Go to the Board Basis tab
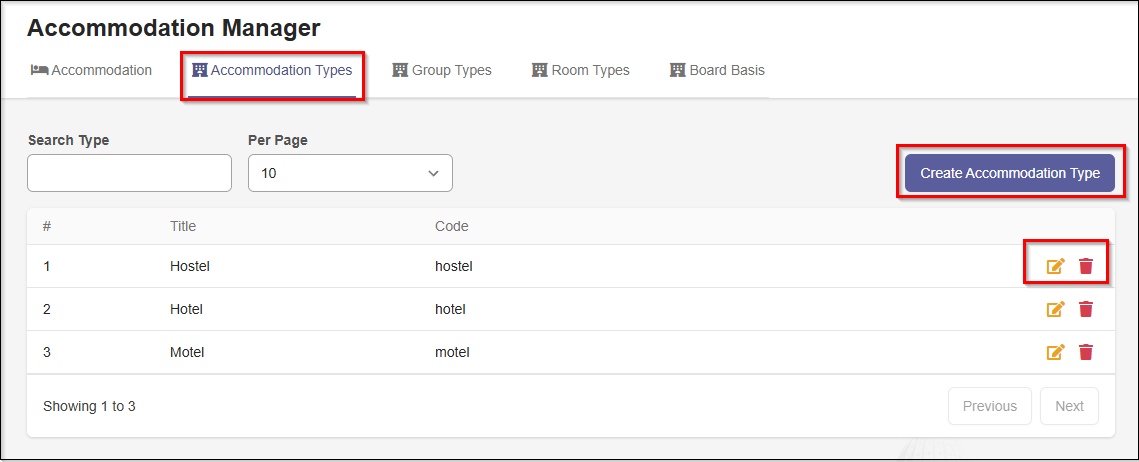1139x462 pixels. [x=717, y=70]
